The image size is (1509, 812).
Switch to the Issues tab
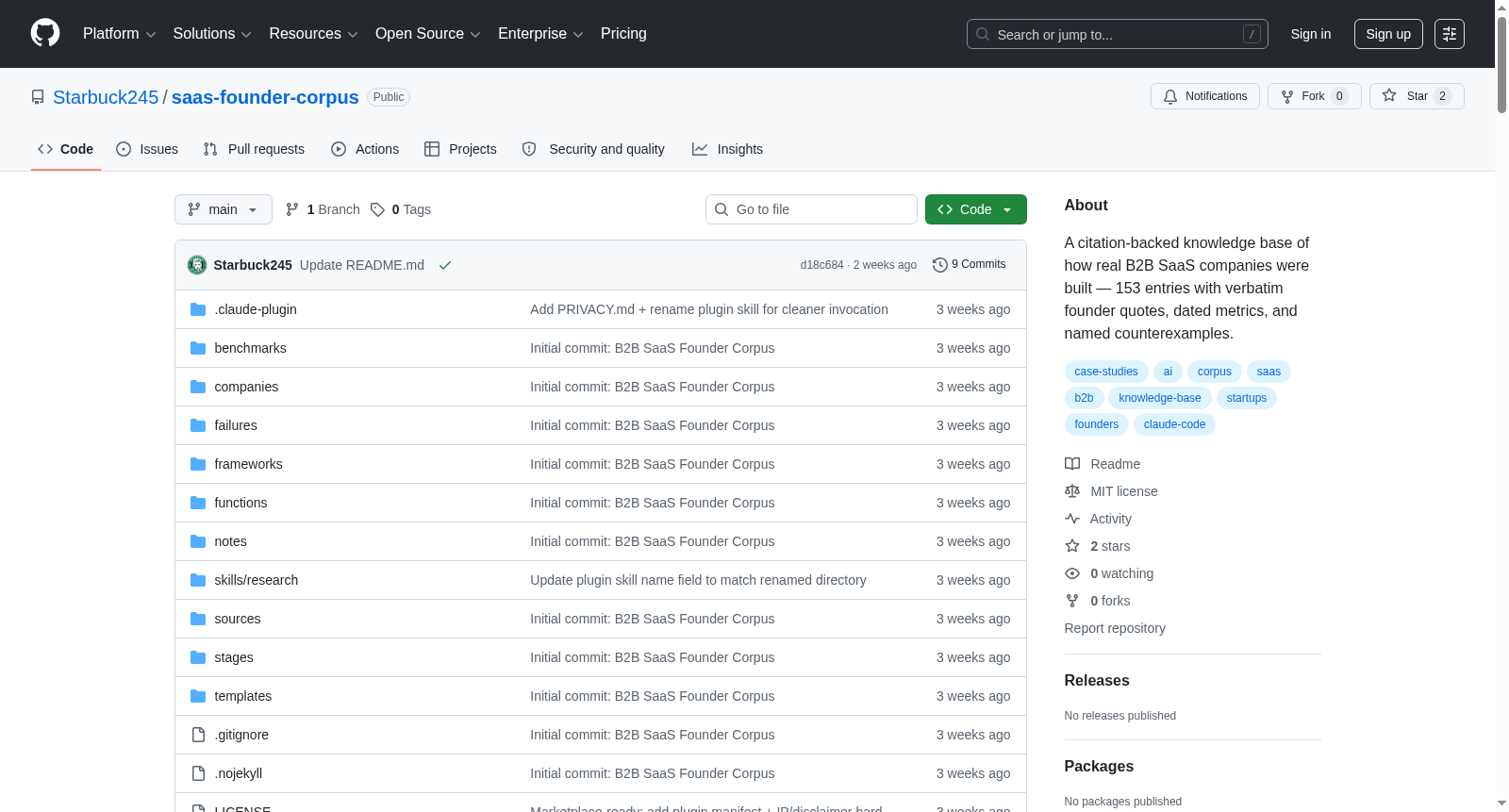click(147, 149)
